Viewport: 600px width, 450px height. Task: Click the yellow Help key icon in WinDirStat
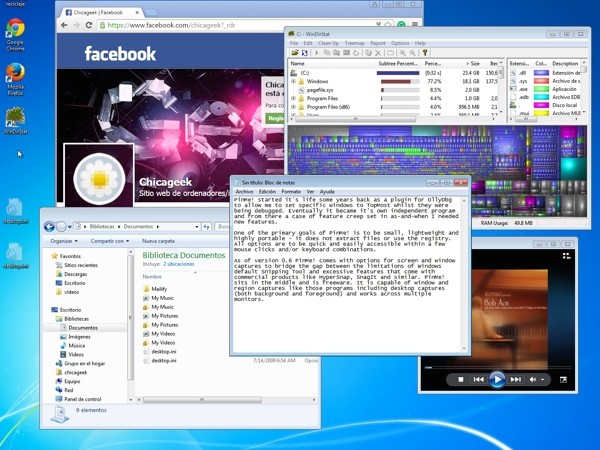[424, 53]
